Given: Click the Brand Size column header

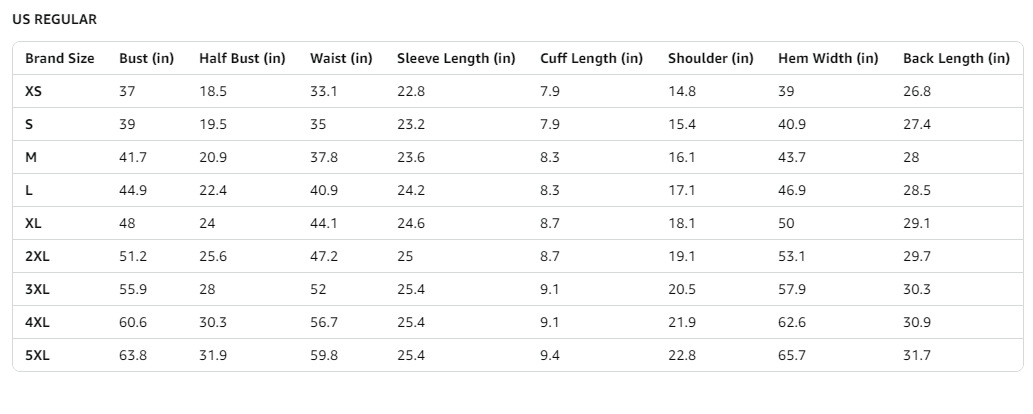Looking at the screenshot, I should (x=60, y=58).
